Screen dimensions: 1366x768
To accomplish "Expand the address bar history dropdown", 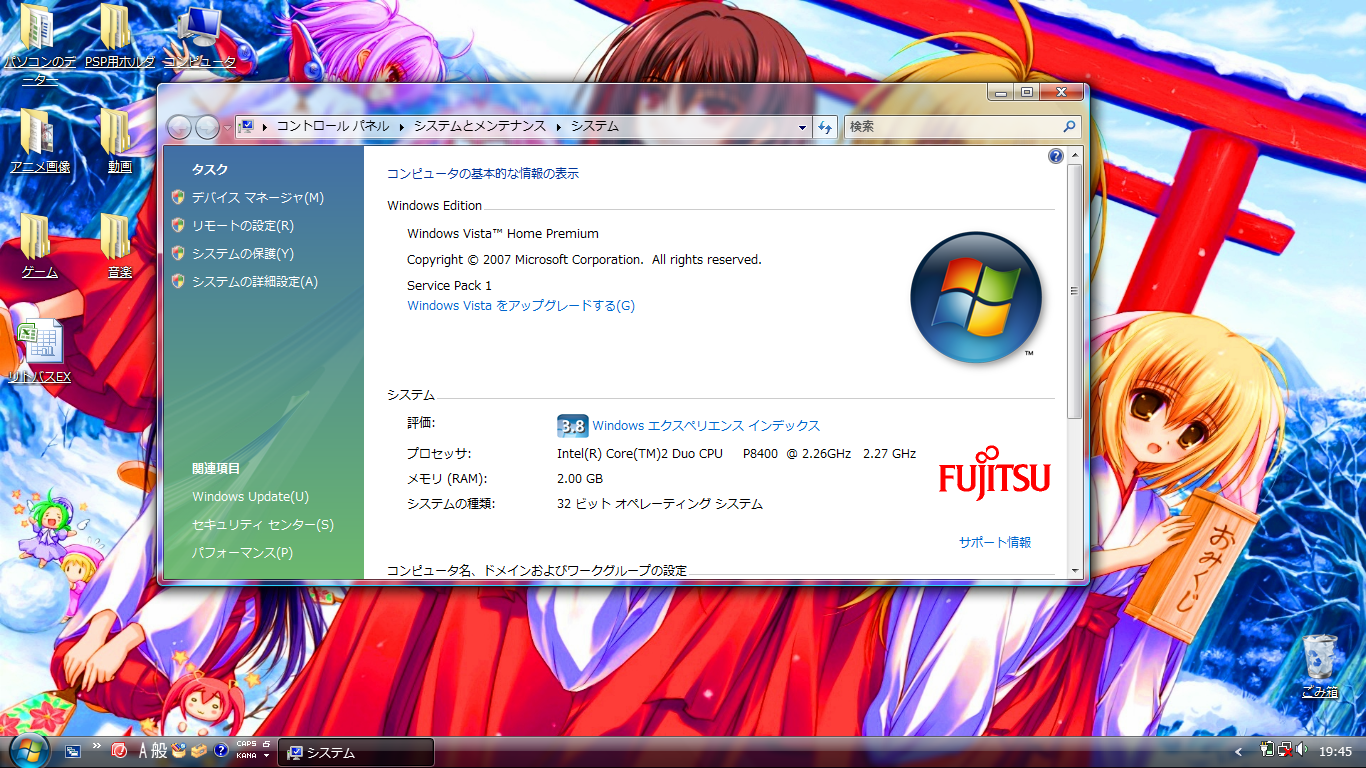I will point(802,127).
